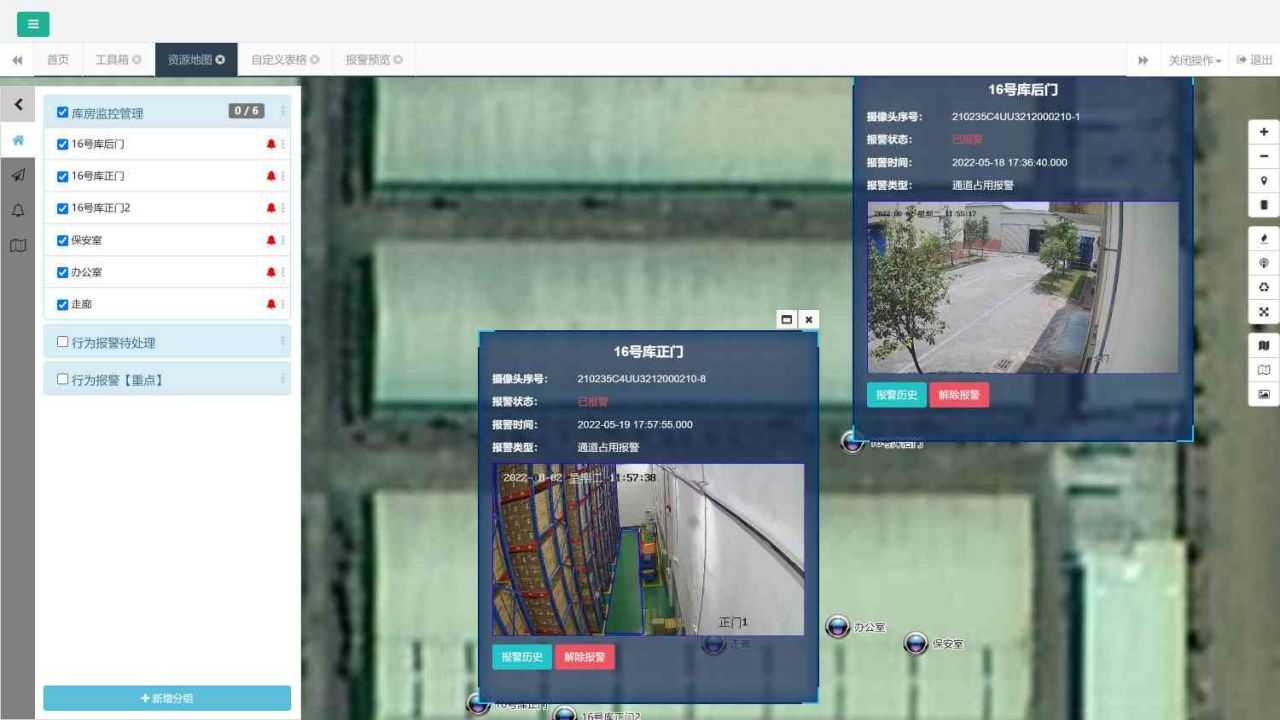Click alarm bell for 保安室
1280x720 pixels.
click(x=271, y=240)
